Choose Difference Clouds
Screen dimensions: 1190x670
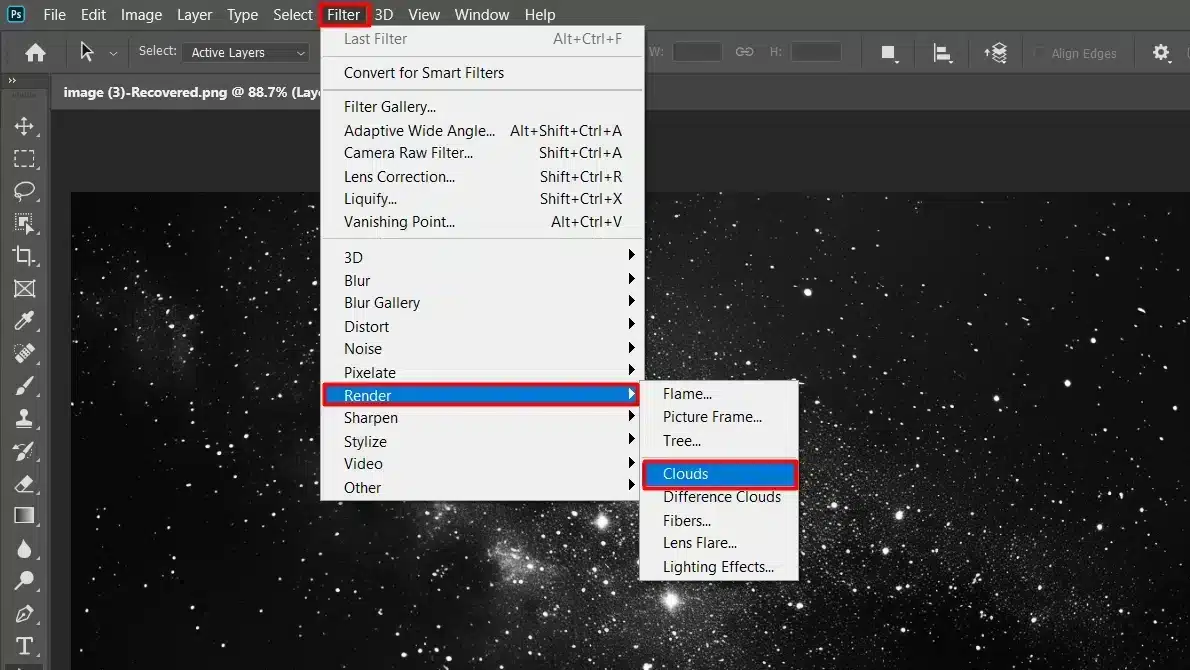click(719, 497)
